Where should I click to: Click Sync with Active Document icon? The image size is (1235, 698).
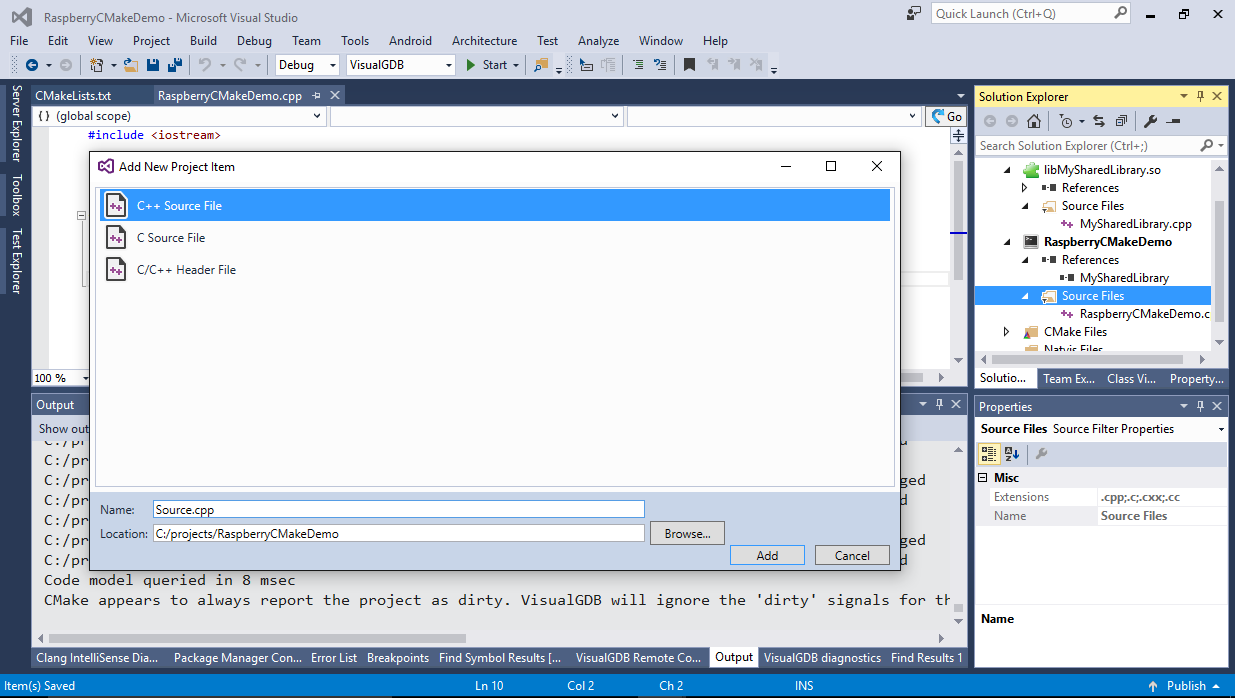coord(1099,121)
